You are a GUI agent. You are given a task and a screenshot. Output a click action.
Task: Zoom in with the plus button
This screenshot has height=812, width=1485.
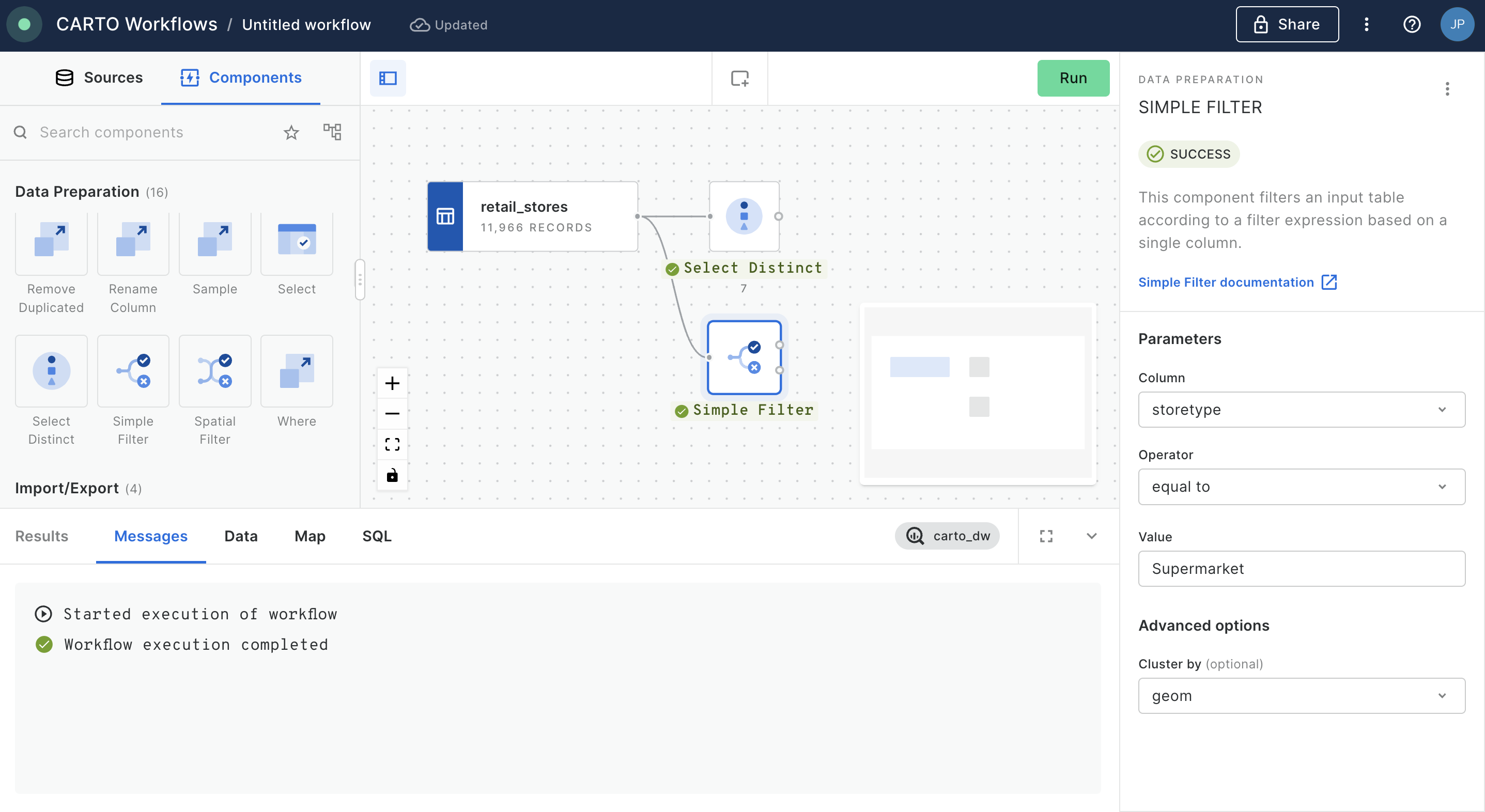pyautogui.click(x=392, y=383)
